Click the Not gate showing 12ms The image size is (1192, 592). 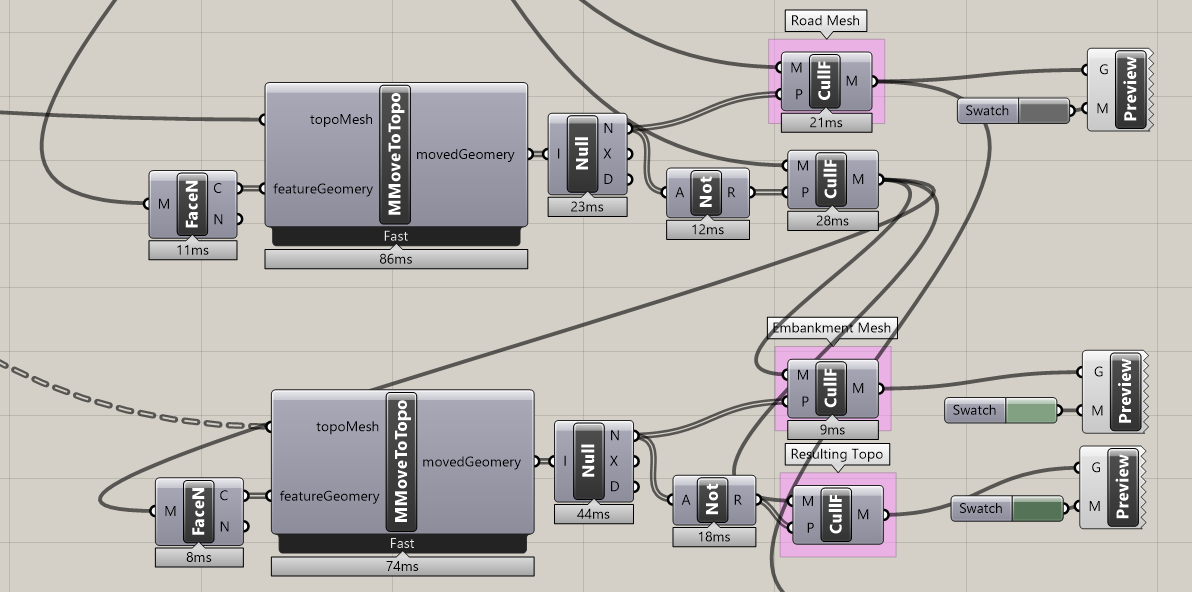tap(706, 192)
